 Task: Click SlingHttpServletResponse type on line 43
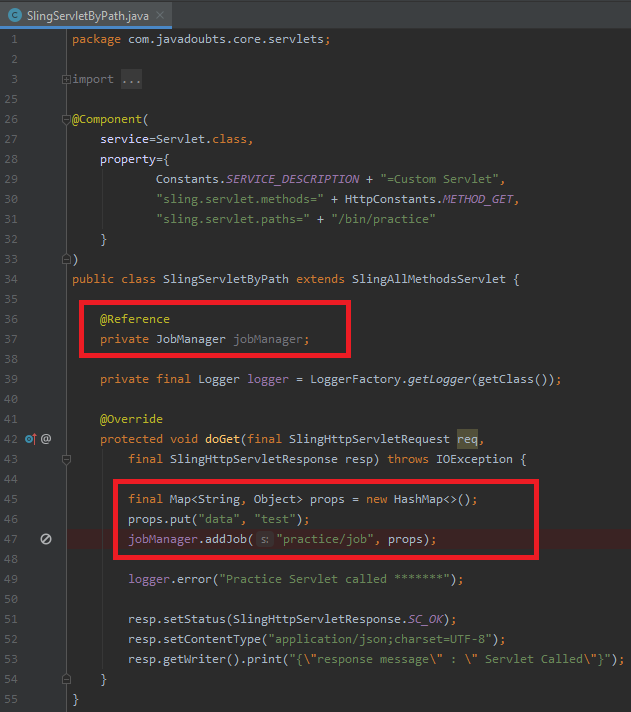[x=254, y=459]
